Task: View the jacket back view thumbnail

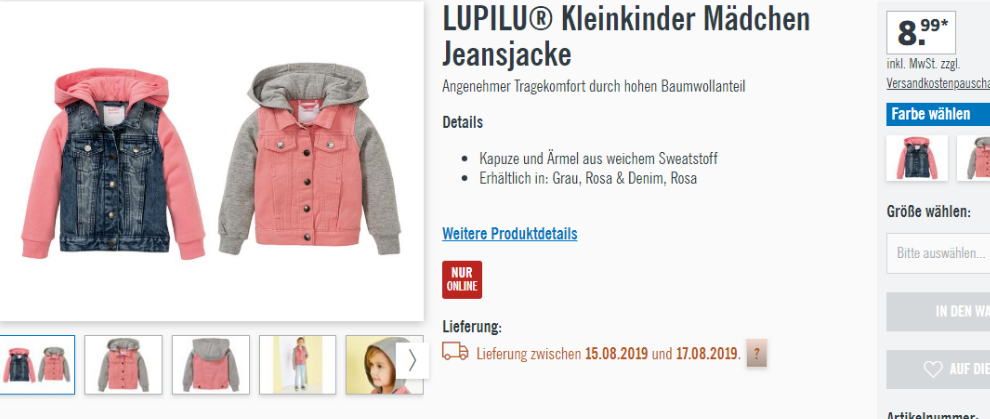Action: pos(211,365)
